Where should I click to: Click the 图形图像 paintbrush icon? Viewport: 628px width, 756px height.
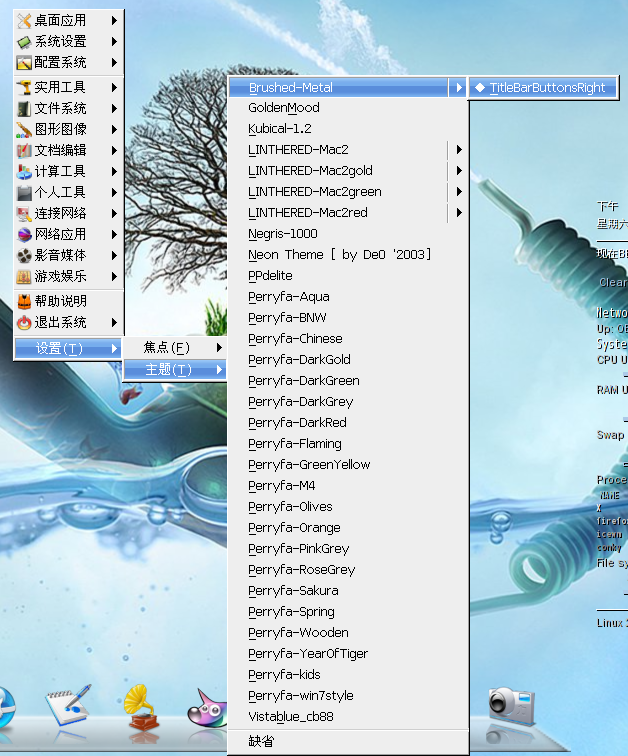pos(24,129)
